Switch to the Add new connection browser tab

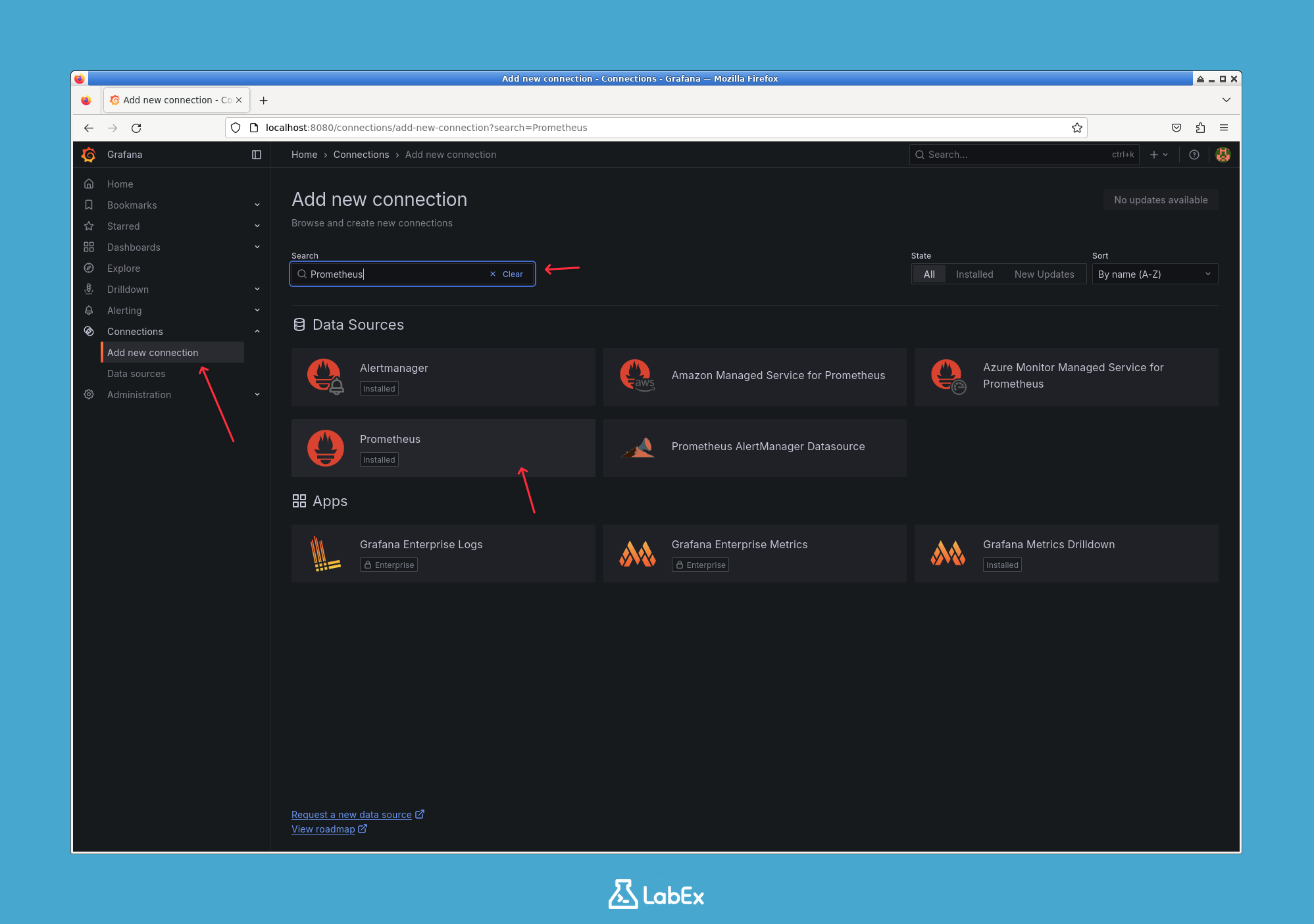pyautogui.click(x=170, y=99)
